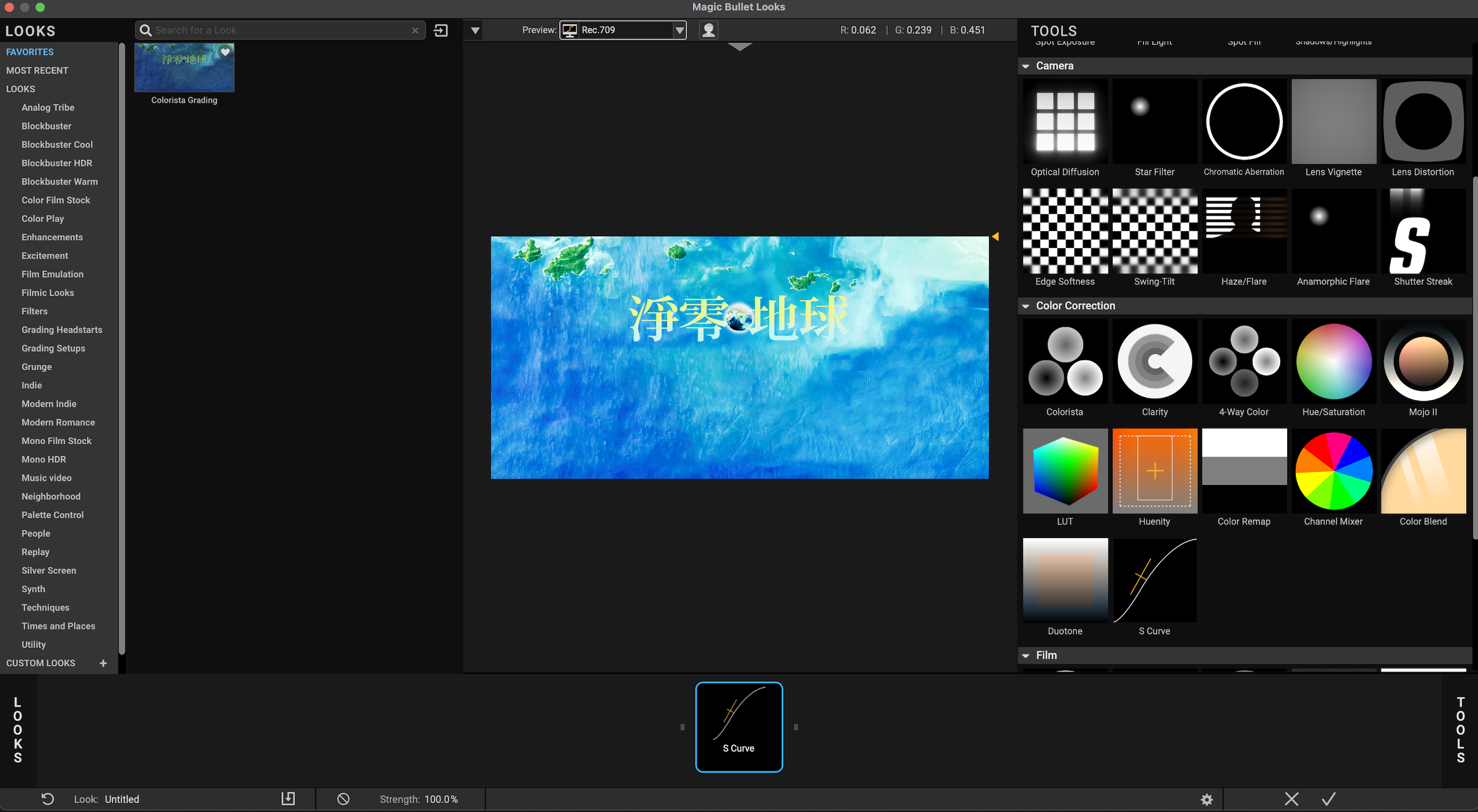Adjust the Strength 100.0% value
The width and height of the screenshot is (1478, 812).
(x=441, y=799)
